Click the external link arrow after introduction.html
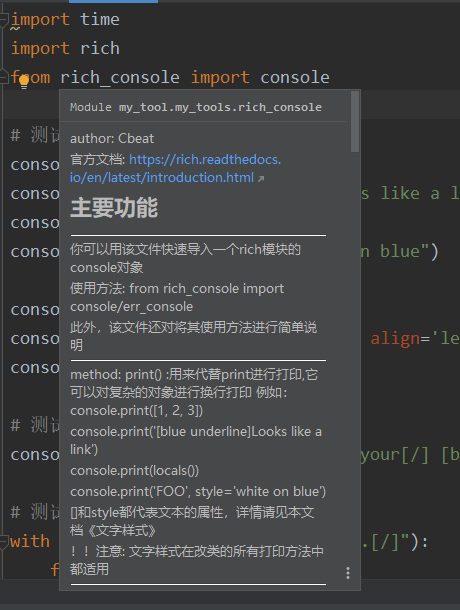 click(x=261, y=179)
